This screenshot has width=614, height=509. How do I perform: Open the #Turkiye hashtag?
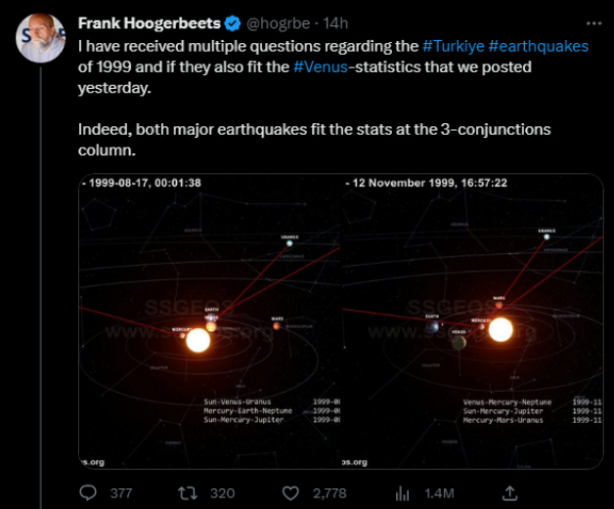pos(453,46)
